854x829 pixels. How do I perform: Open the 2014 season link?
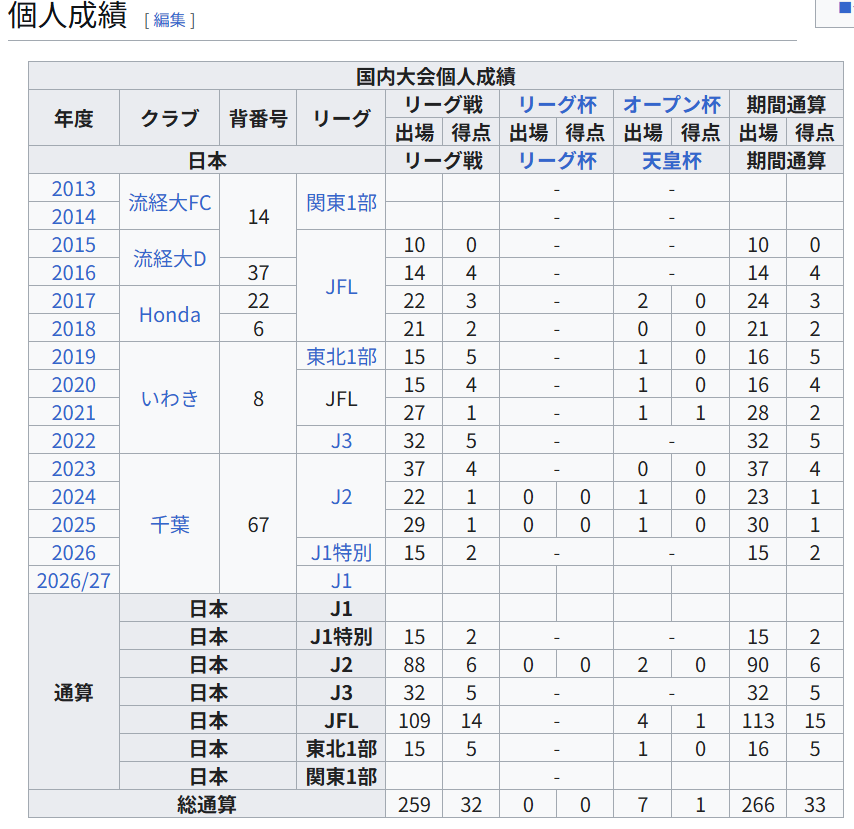point(74,217)
